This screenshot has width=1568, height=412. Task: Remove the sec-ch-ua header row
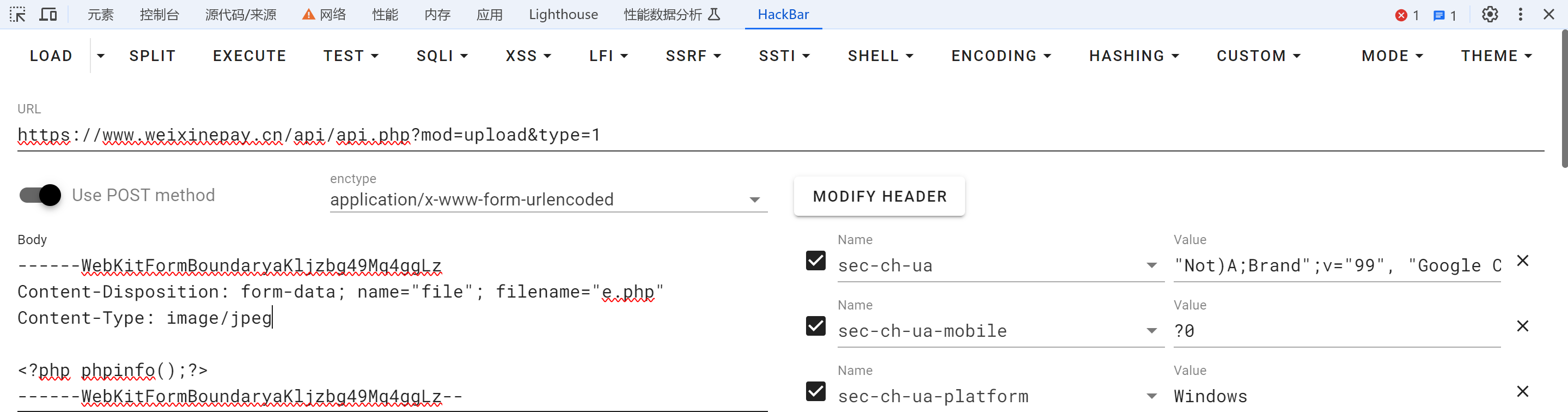(x=1522, y=261)
